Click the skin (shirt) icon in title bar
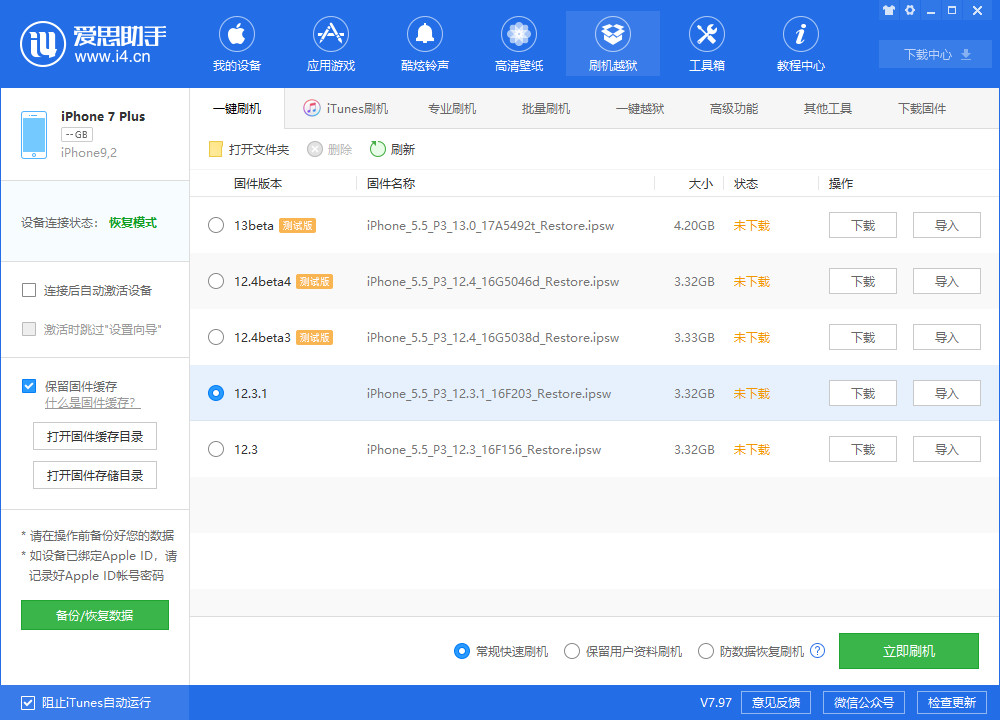The image size is (1000, 720). pyautogui.click(x=888, y=10)
